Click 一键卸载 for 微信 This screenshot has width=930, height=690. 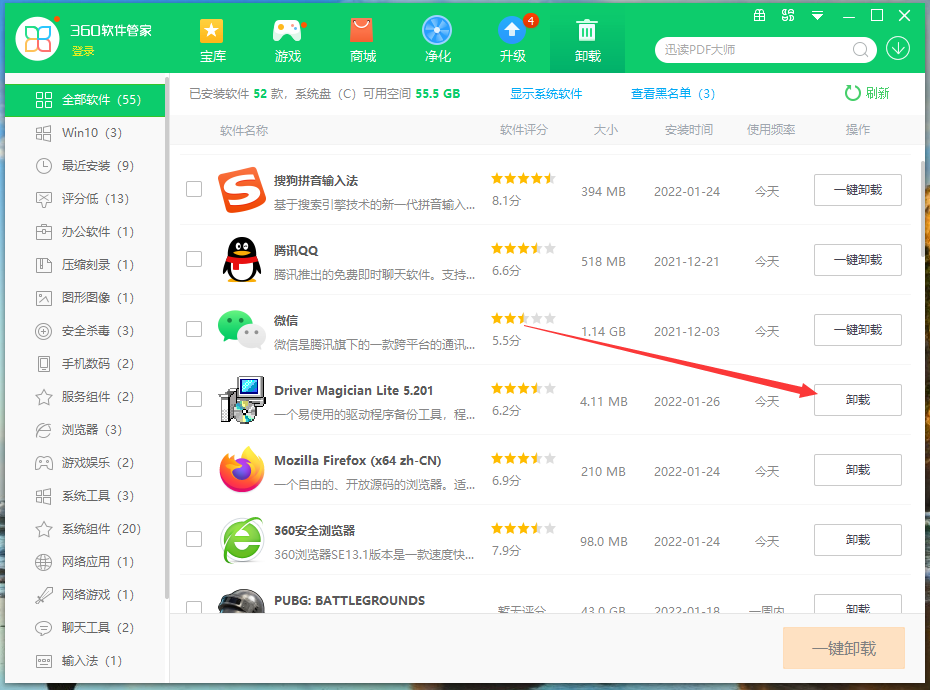click(858, 330)
